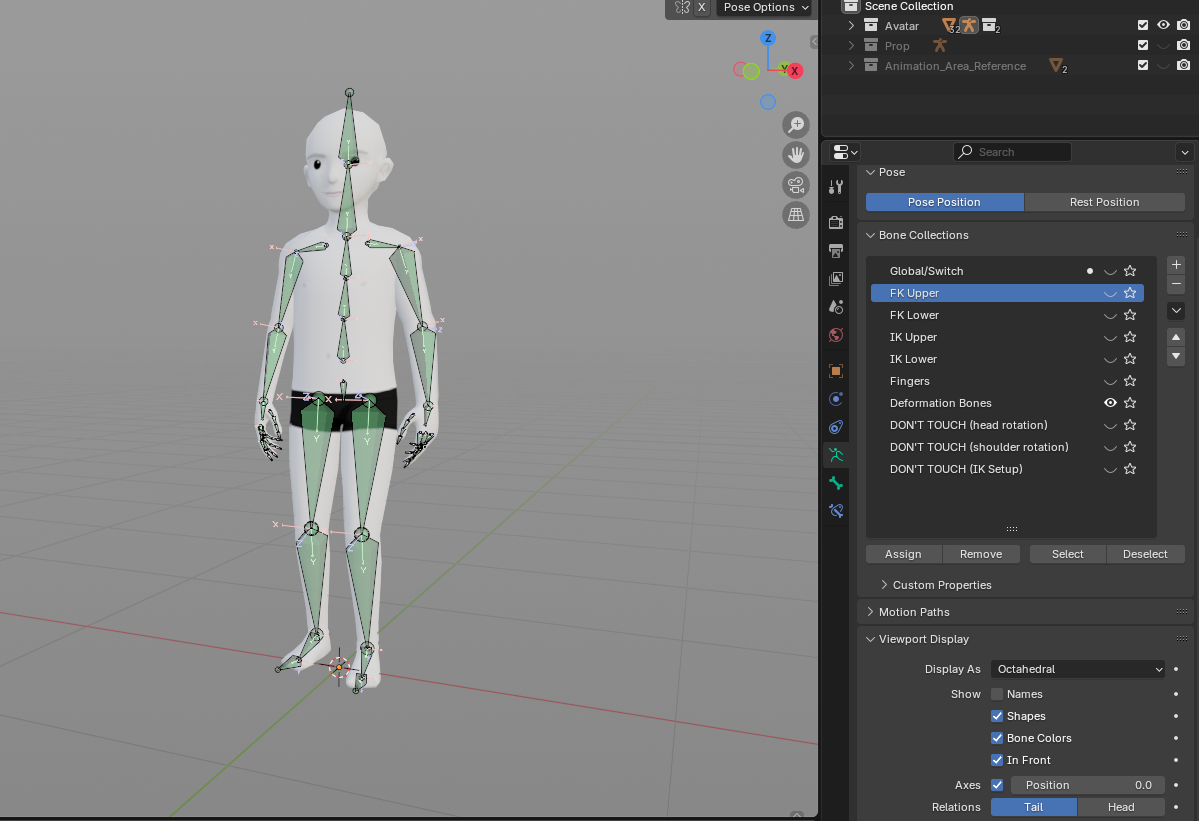Switch to World properties tab icon
The width and height of the screenshot is (1199, 821).
coord(836,335)
